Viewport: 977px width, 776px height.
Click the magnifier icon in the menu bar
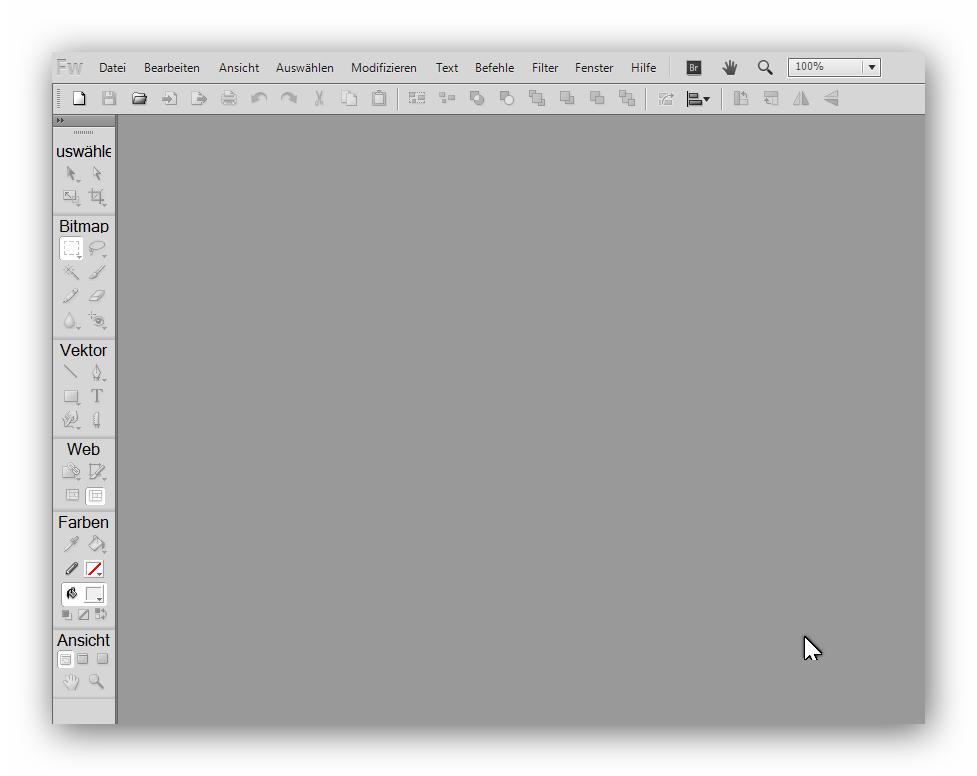pyautogui.click(x=765, y=67)
